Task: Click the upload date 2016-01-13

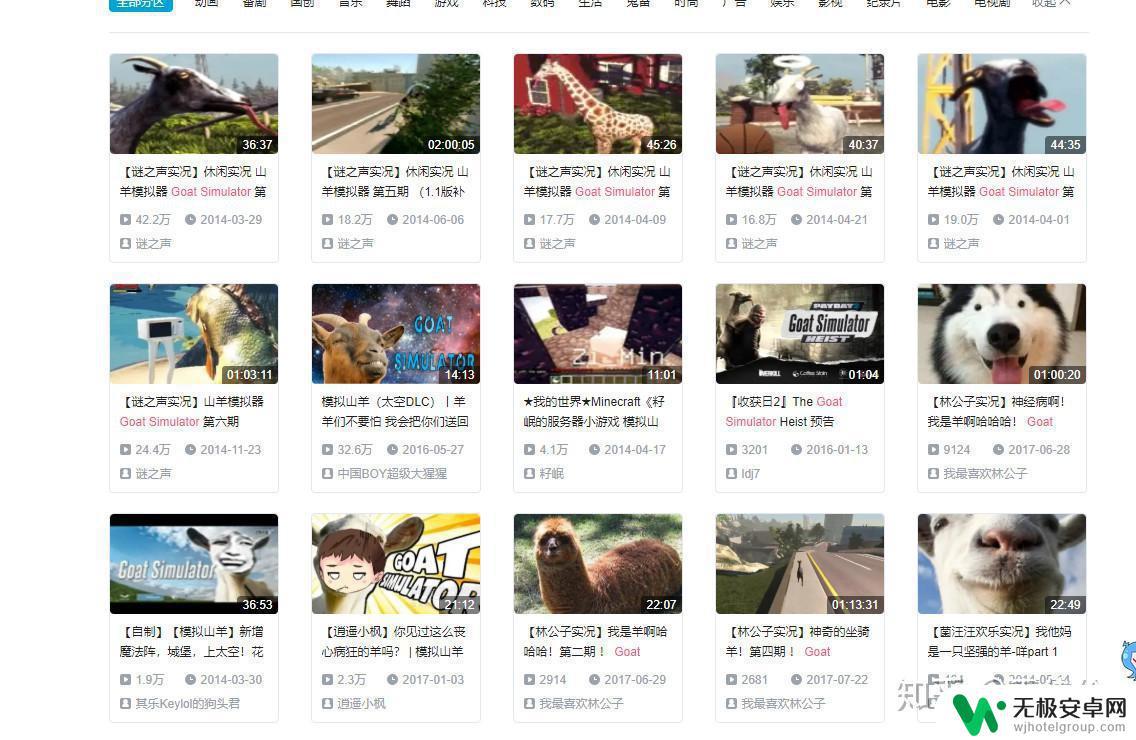Action: click(837, 450)
